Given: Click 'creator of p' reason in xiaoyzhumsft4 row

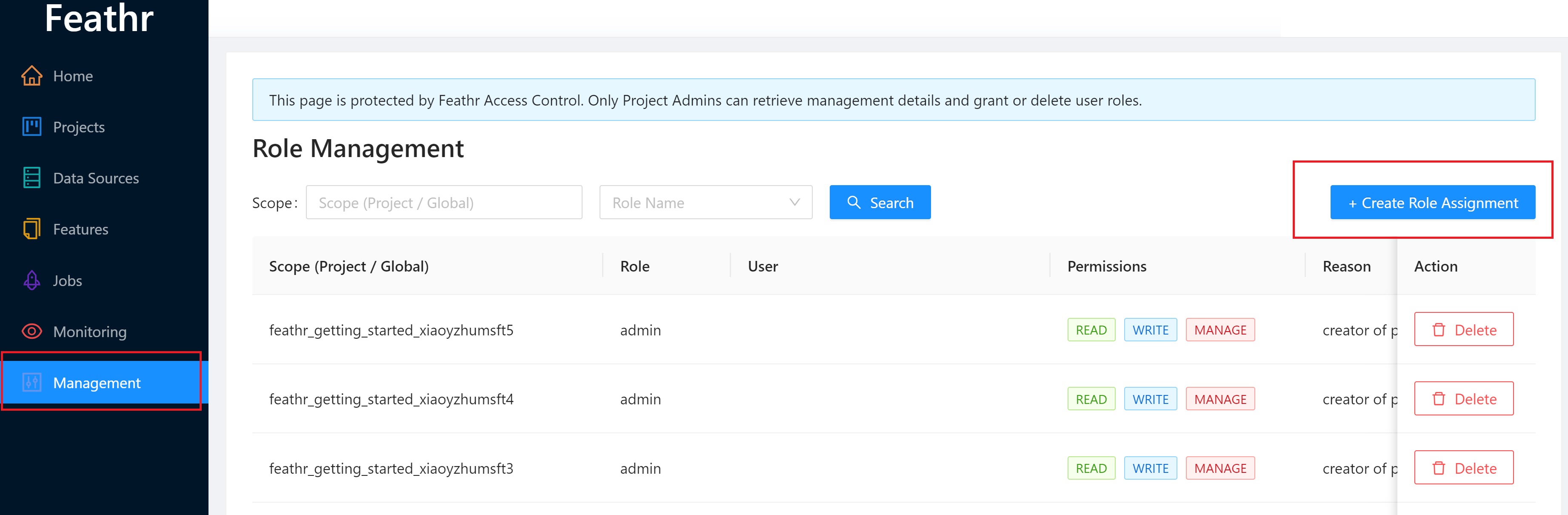Looking at the screenshot, I should (1360, 399).
